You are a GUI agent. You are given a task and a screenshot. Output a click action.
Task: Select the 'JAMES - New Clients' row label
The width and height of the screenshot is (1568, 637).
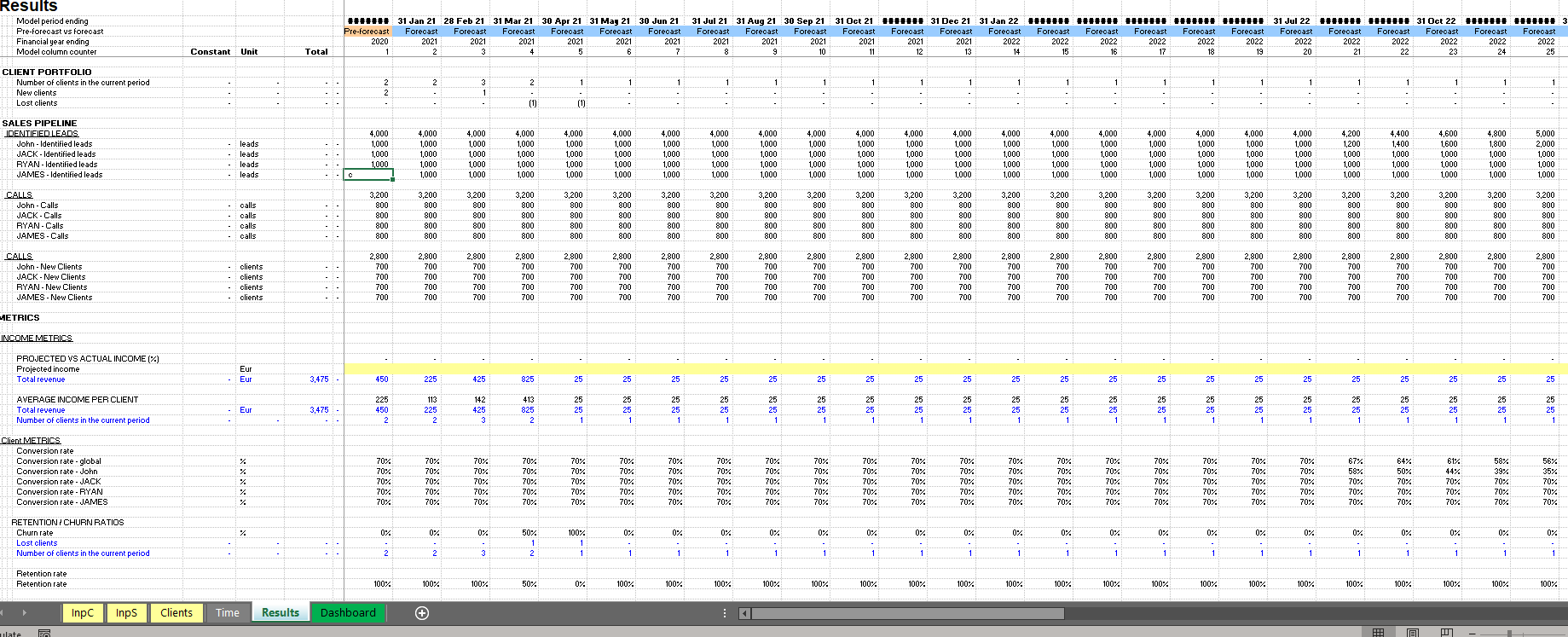(x=55, y=298)
